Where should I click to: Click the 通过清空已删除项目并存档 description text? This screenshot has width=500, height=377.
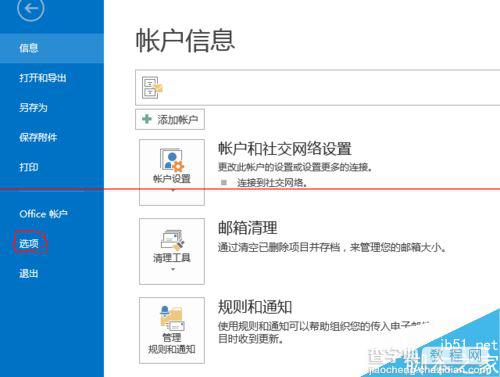coord(332,247)
